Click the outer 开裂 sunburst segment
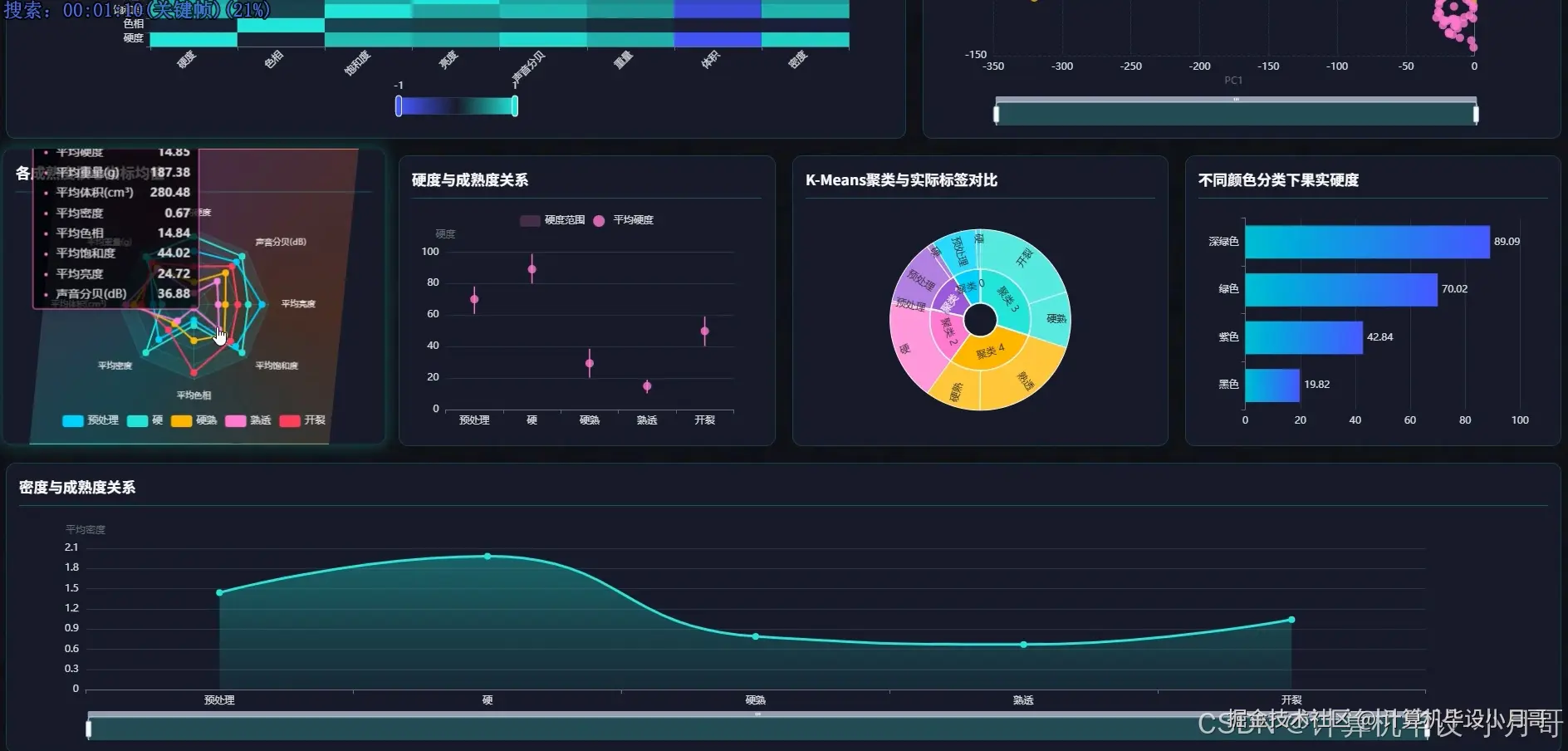The width and height of the screenshot is (1568, 751). coord(1025,257)
